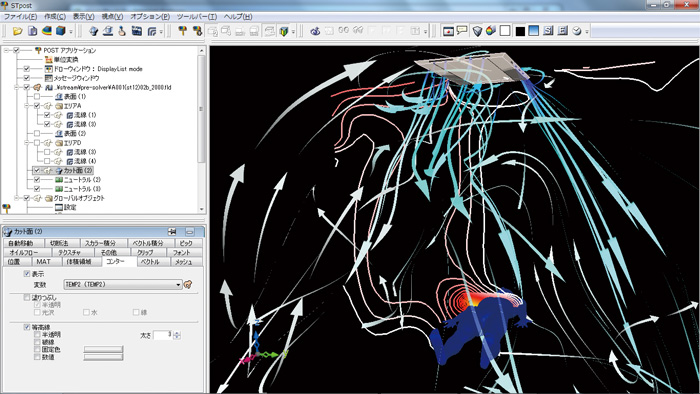Click the paintbrush with arrow toolbar icon
This screenshot has height=394, width=700.
197,31
